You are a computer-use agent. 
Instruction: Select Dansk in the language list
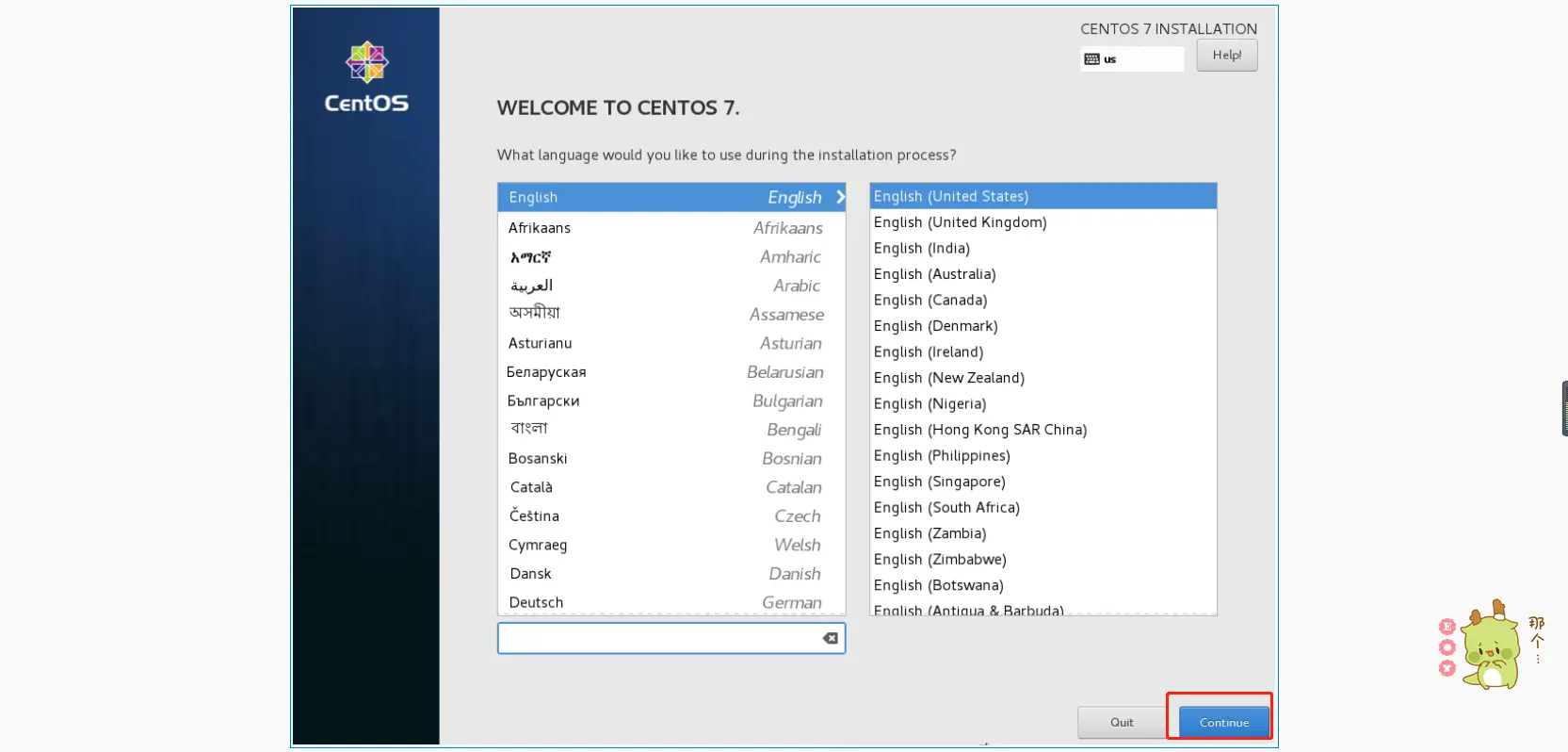pyautogui.click(x=671, y=573)
